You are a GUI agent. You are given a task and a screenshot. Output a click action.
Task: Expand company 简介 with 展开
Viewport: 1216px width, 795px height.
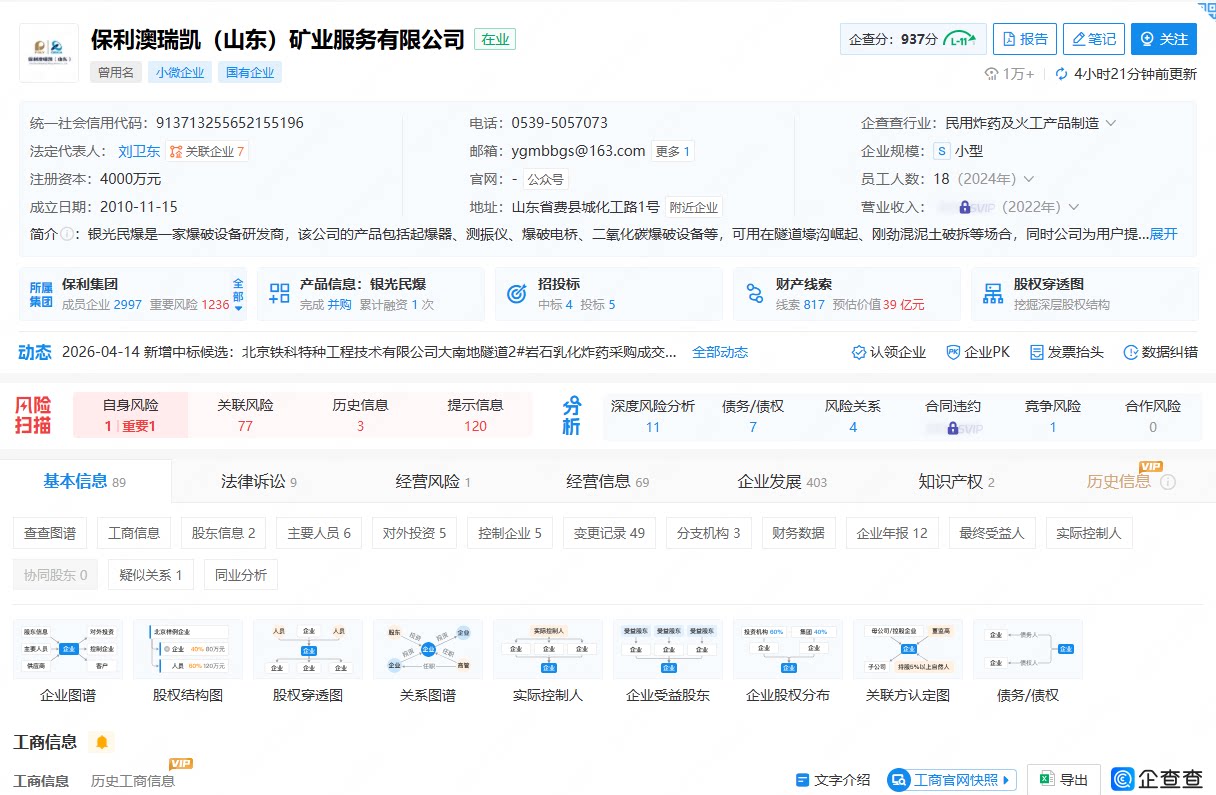[x=1164, y=234]
